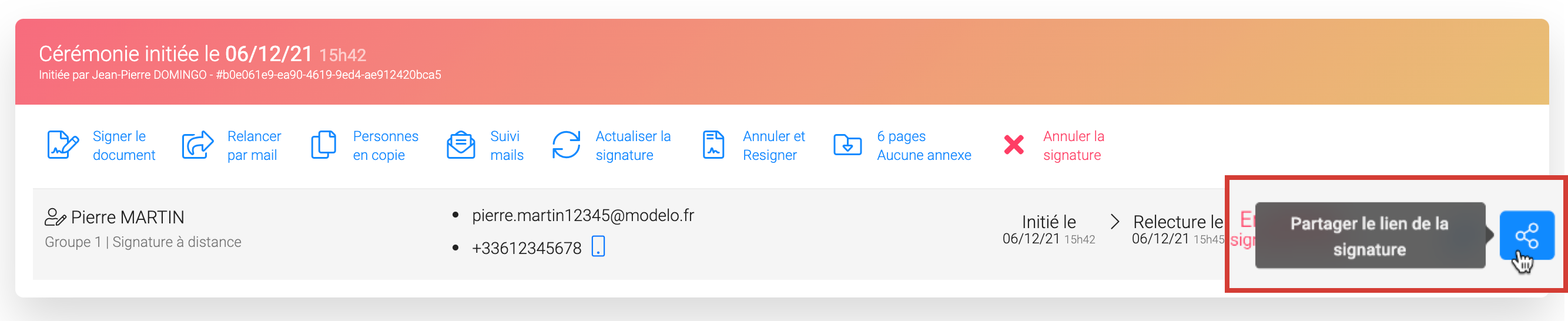This screenshot has width=1568, height=321.
Task: Click the 'Signer le document' link
Action: coord(123,146)
